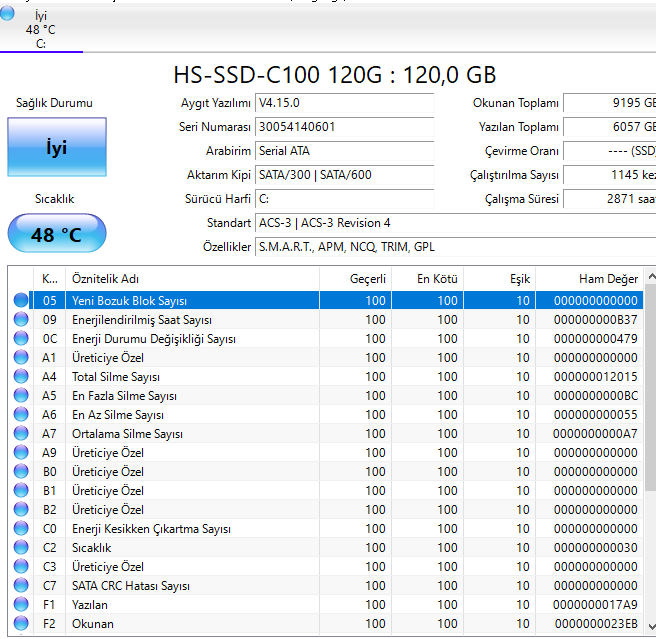The height and width of the screenshot is (639, 656).
Task: Click the K... ID column header
Action: [49, 279]
